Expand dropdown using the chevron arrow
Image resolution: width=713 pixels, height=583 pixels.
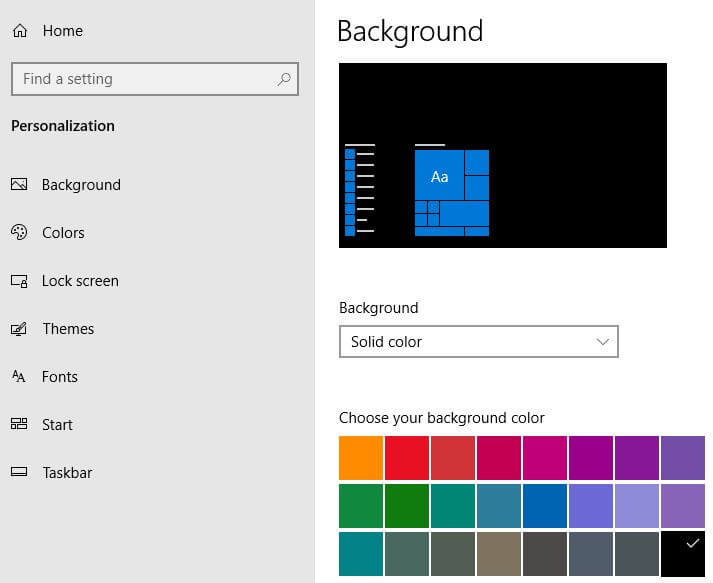coord(602,342)
